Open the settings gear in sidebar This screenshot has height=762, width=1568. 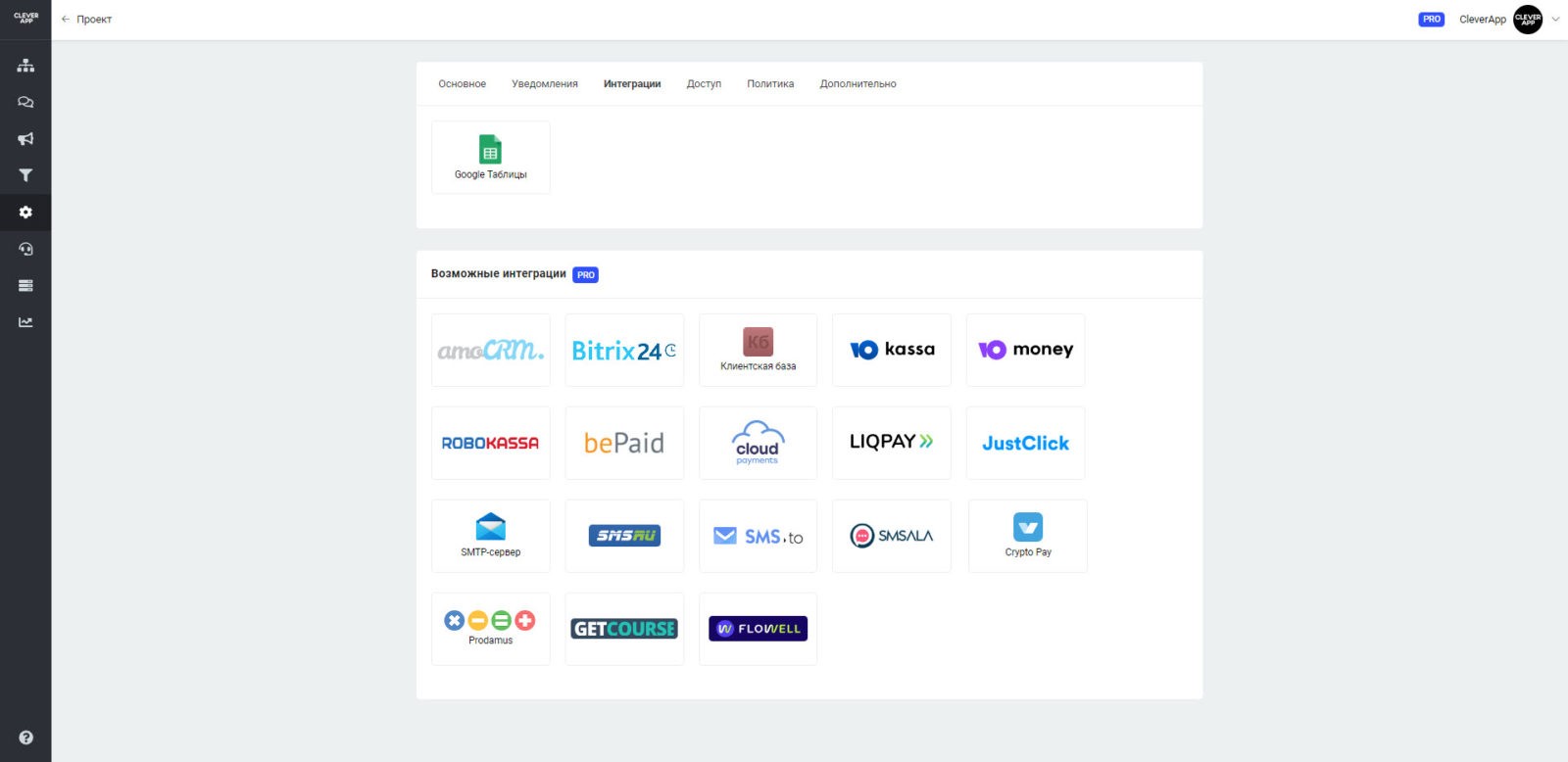(x=25, y=213)
